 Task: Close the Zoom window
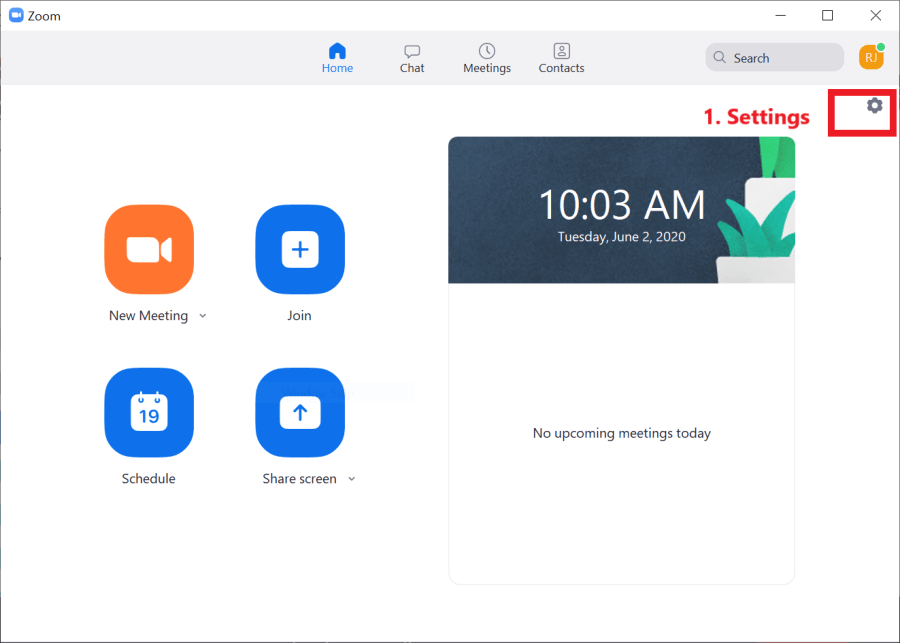tap(875, 16)
